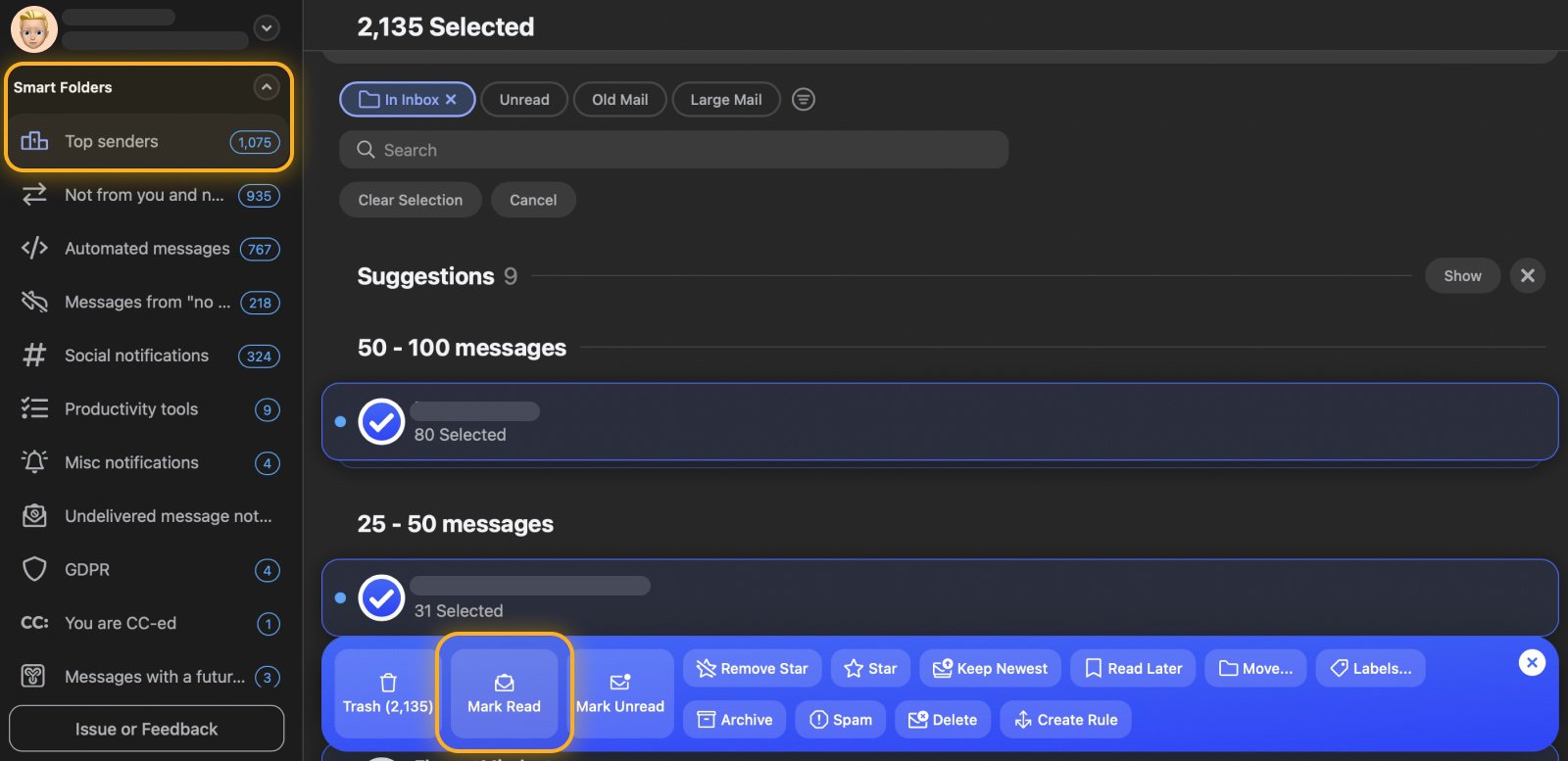Select the Social notifications smart folder

point(137,356)
